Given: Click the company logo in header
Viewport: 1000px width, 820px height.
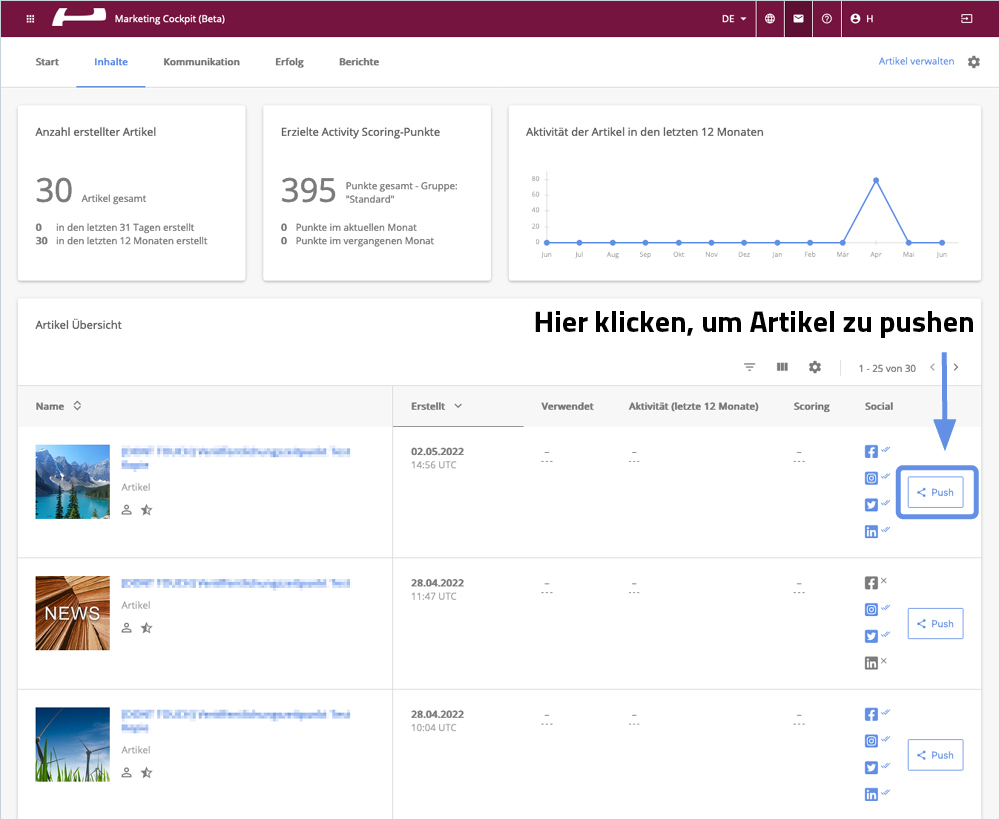Looking at the screenshot, I should click(x=79, y=17).
